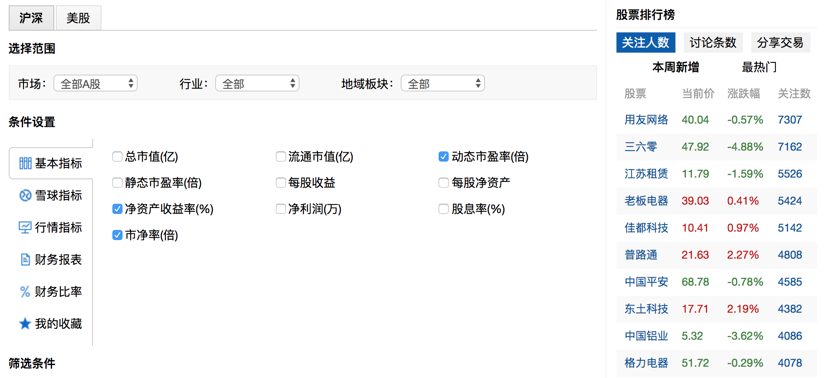Expand the 行业 dropdown
This screenshot has height=378, width=830.
257,83
